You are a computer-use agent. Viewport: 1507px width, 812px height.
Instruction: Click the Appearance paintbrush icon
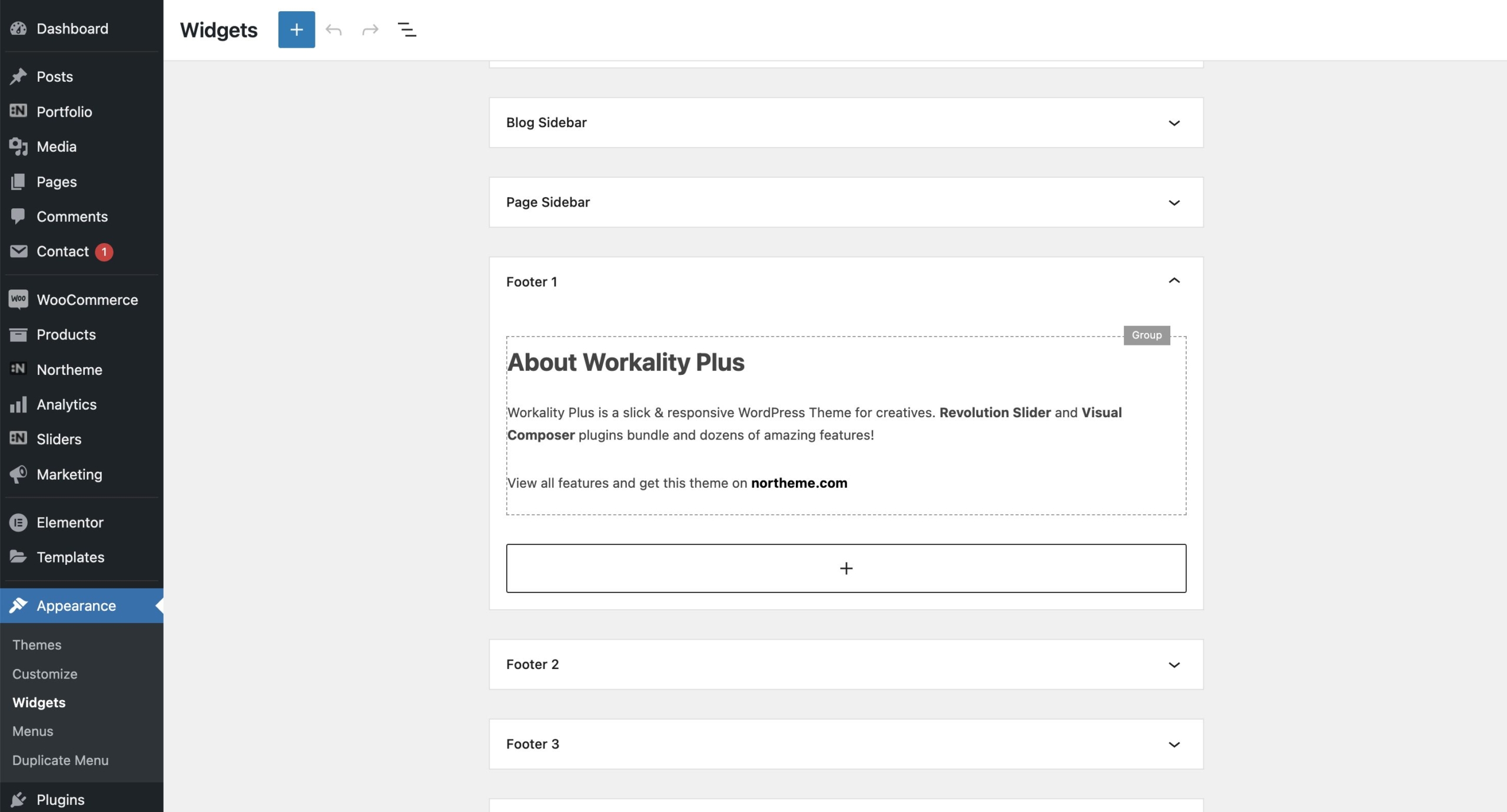tap(18, 605)
